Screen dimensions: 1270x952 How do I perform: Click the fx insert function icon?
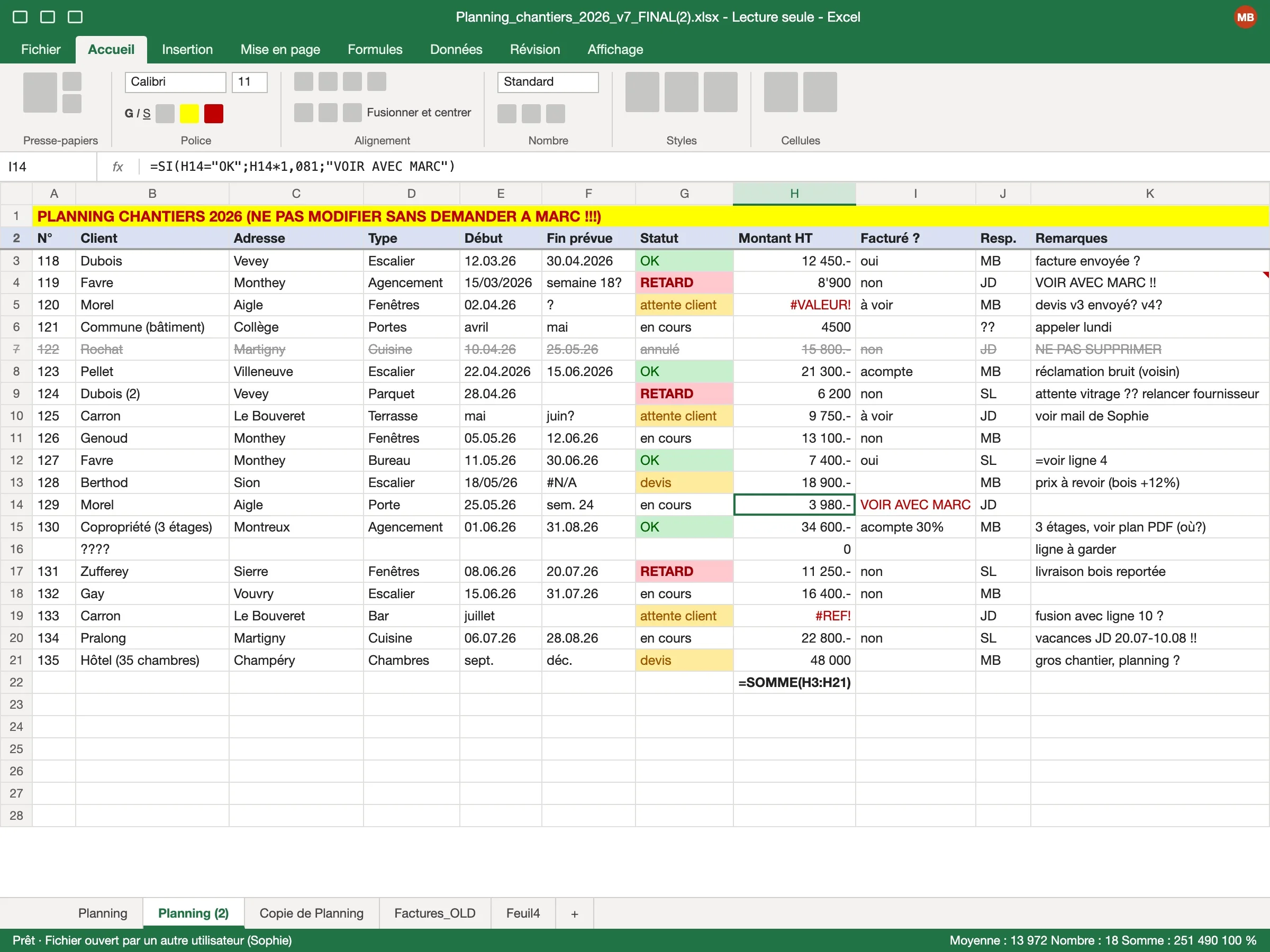pos(117,167)
